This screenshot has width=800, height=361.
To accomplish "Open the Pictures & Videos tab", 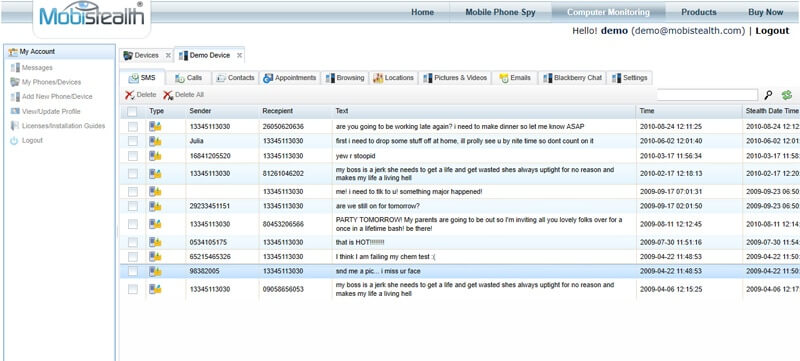I will coord(455,78).
